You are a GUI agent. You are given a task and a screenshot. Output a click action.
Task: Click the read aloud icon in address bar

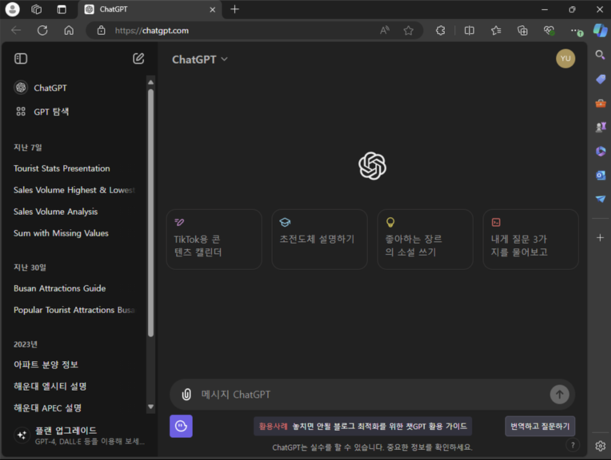[x=385, y=30]
